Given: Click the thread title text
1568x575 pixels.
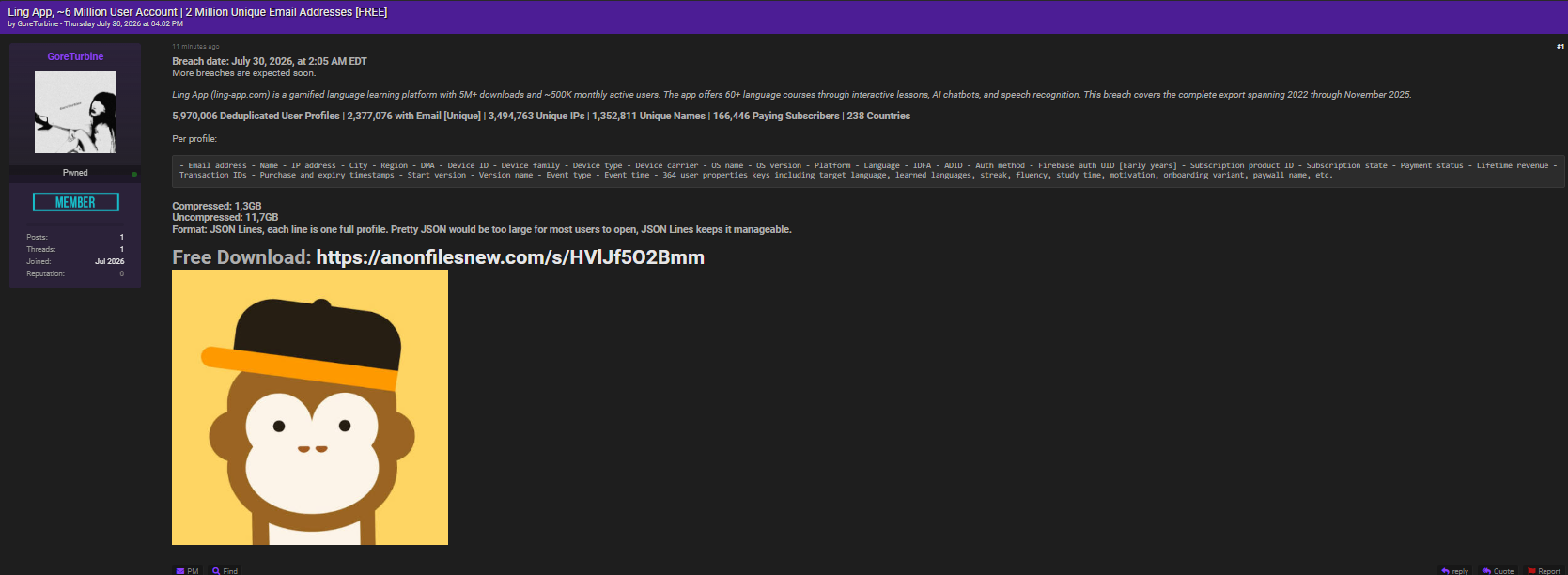Looking at the screenshot, I should pos(197,12).
